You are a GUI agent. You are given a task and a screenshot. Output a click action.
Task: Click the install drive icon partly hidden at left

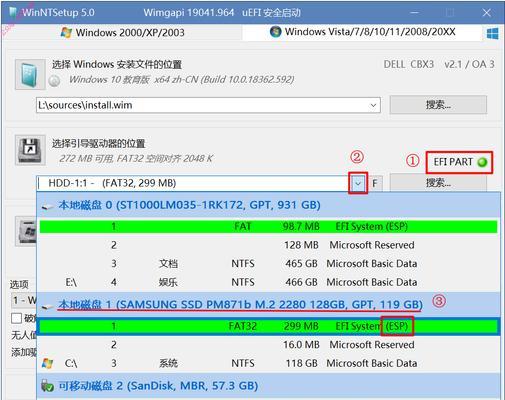coord(26,231)
